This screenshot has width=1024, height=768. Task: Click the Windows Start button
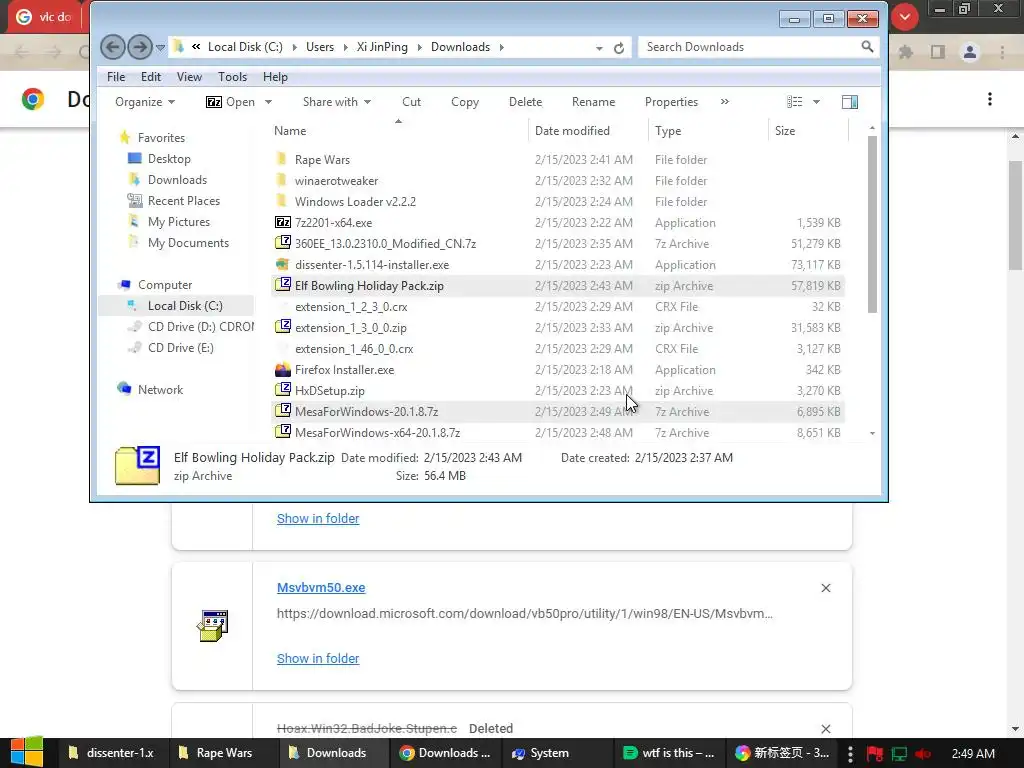(x=27, y=752)
